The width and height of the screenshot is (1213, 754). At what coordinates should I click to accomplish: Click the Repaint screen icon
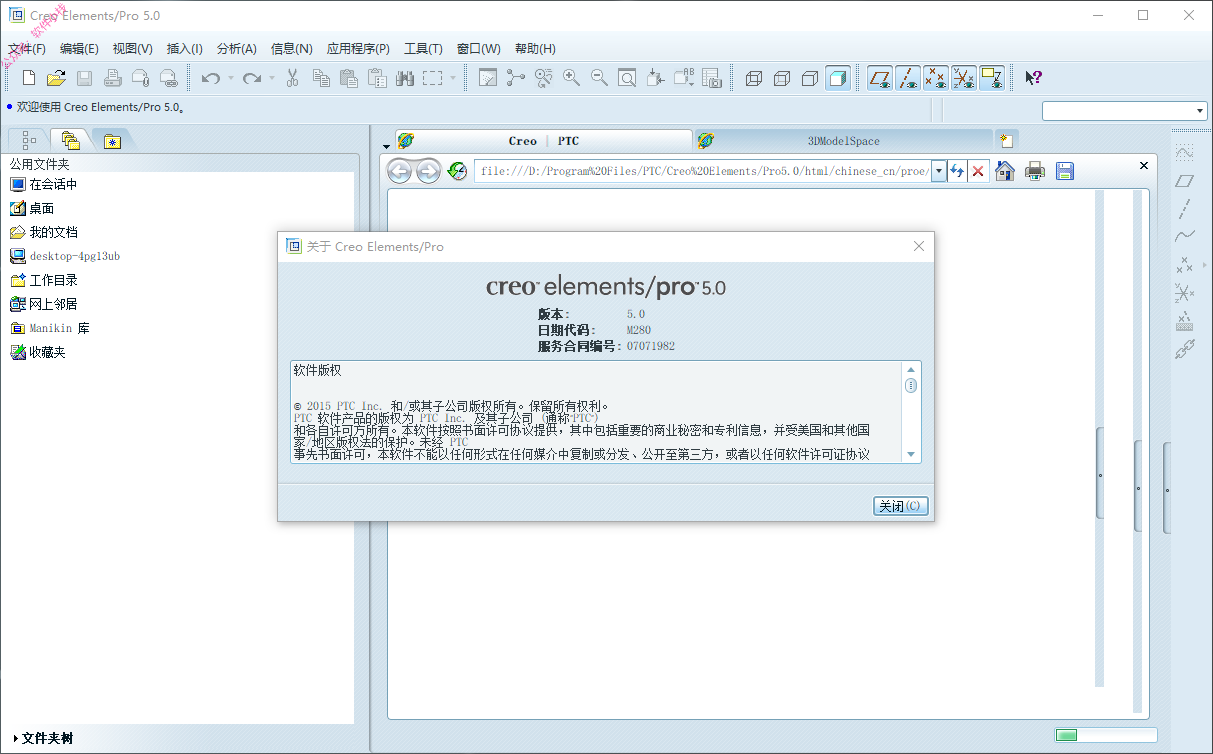pyautogui.click(x=488, y=78)
